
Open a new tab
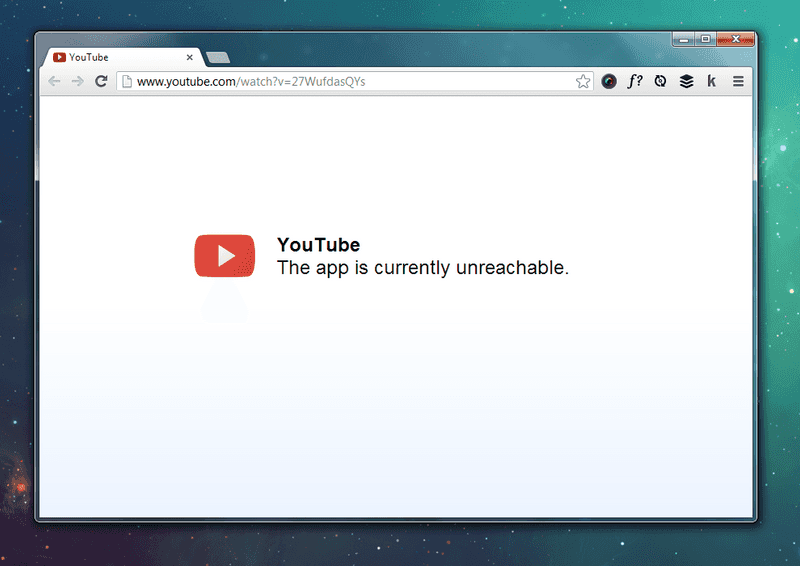coord(218,58)
